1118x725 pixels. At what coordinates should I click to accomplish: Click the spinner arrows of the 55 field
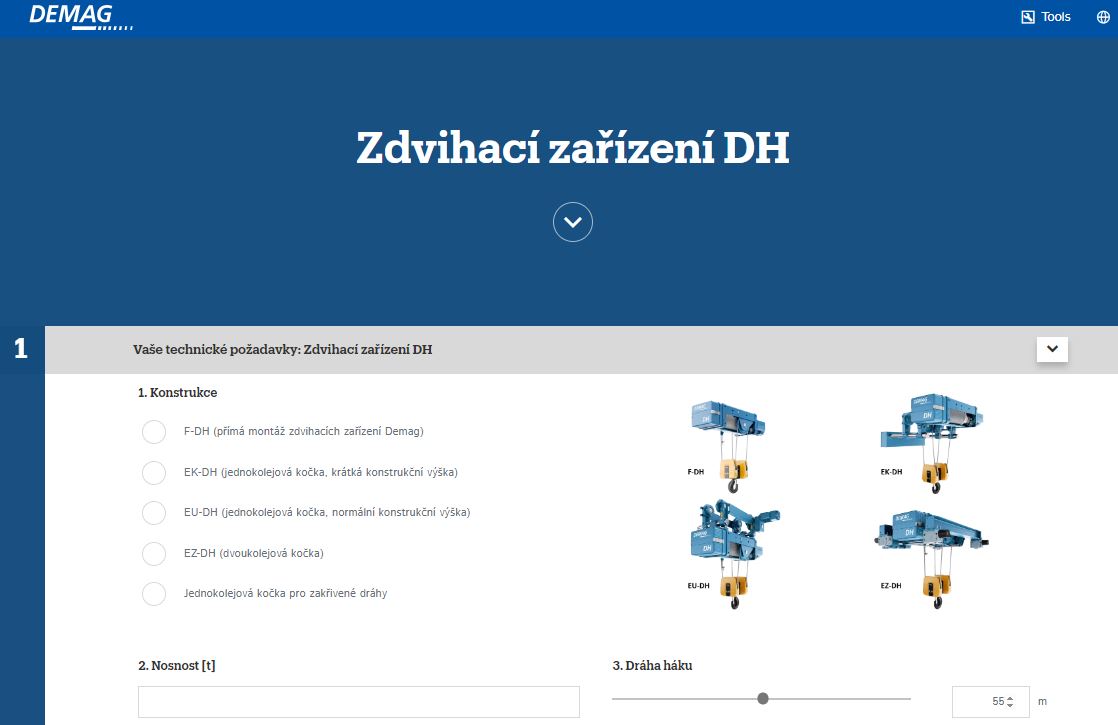point(1010,702)
